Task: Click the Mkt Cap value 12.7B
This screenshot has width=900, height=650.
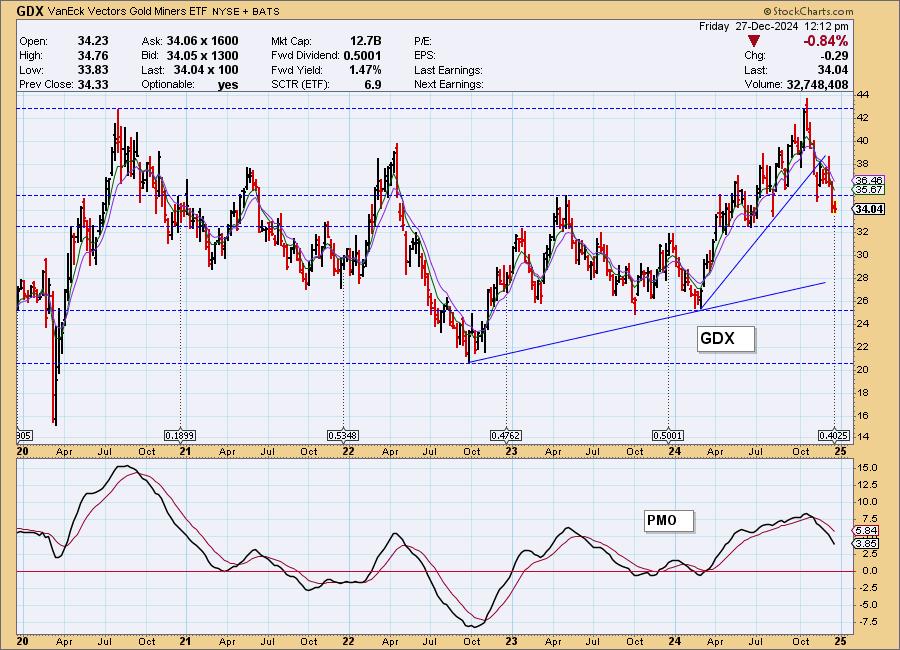Action: click(x=366, y=41)
